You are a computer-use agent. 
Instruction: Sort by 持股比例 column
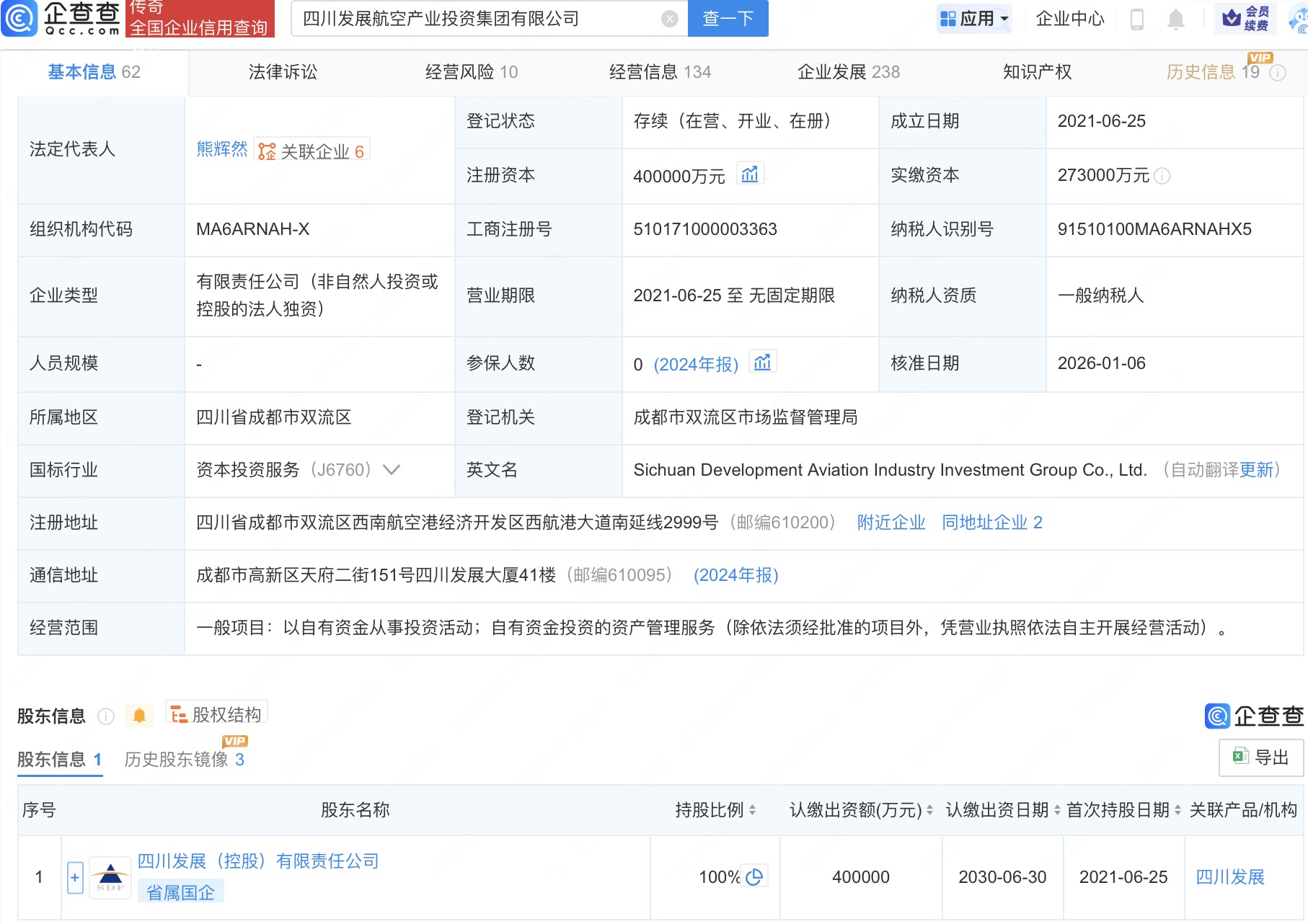(x=752, y=810)
